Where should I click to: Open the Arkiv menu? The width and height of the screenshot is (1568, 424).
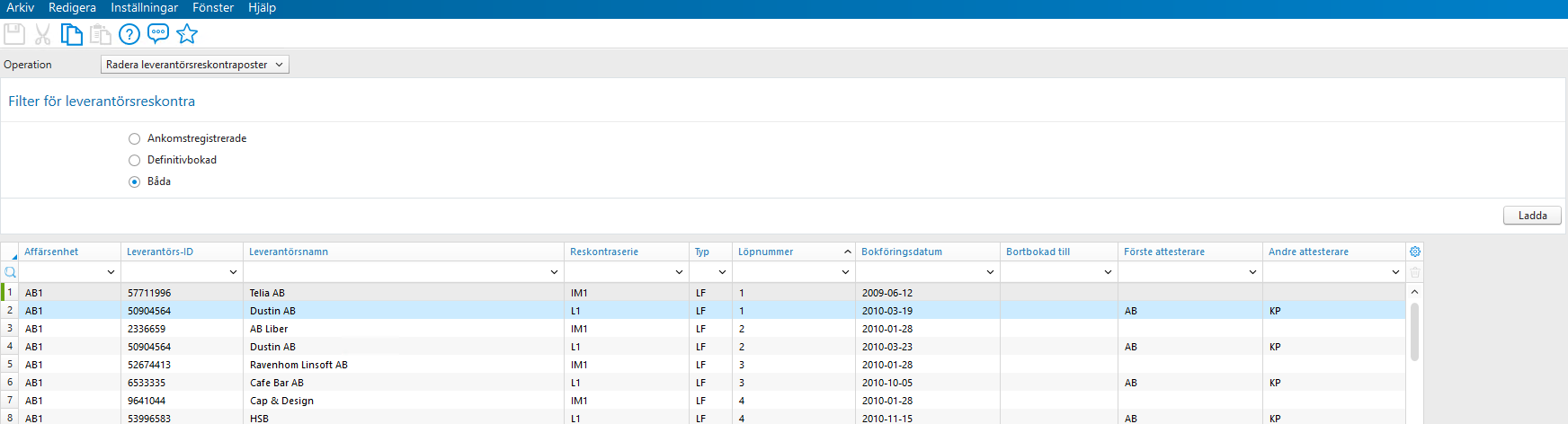coord(20,8)
